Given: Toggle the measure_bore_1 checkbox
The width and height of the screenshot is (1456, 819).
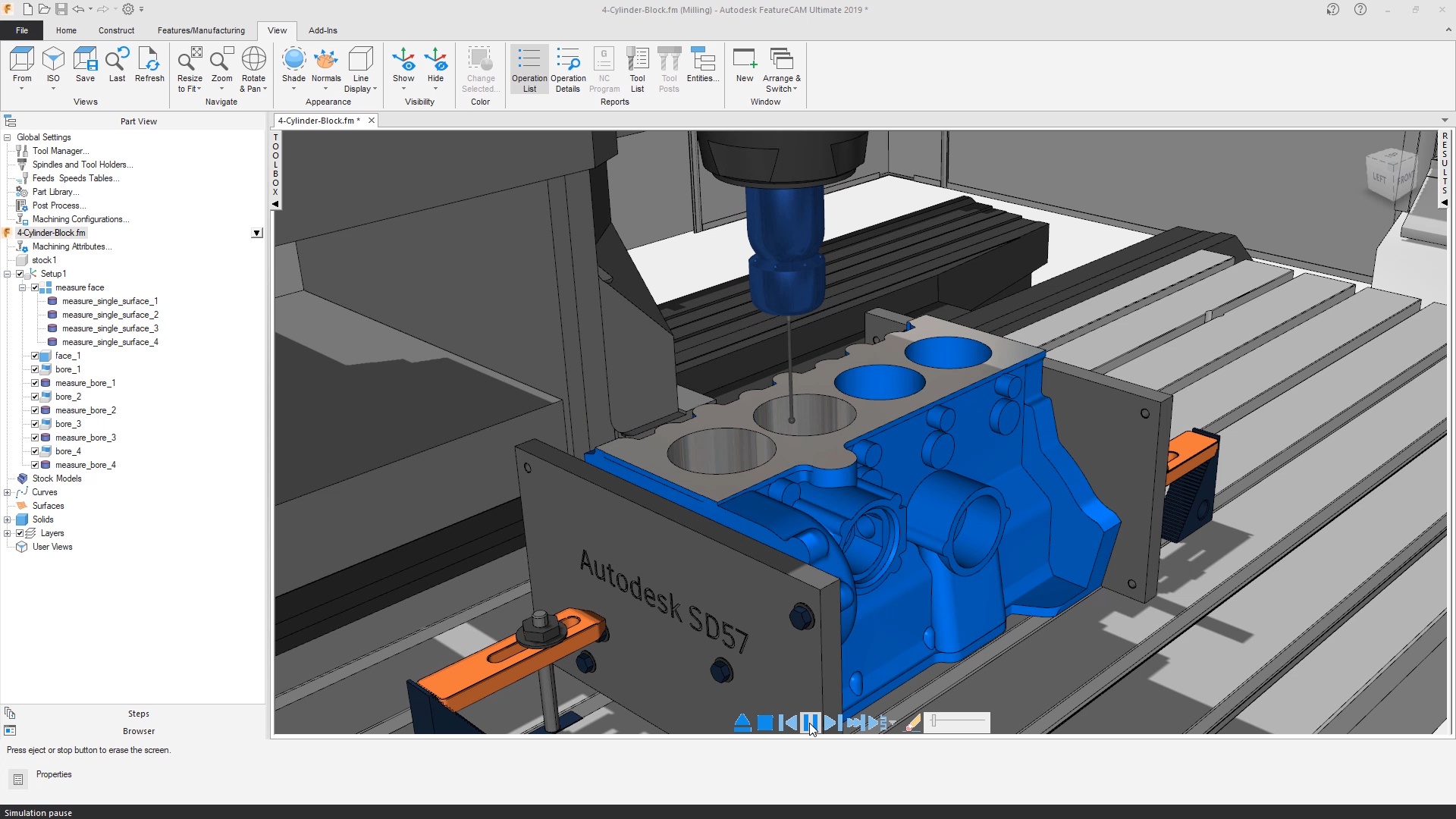Looking at the screenshot, I should pyautogui.click(x=35, y=383).
